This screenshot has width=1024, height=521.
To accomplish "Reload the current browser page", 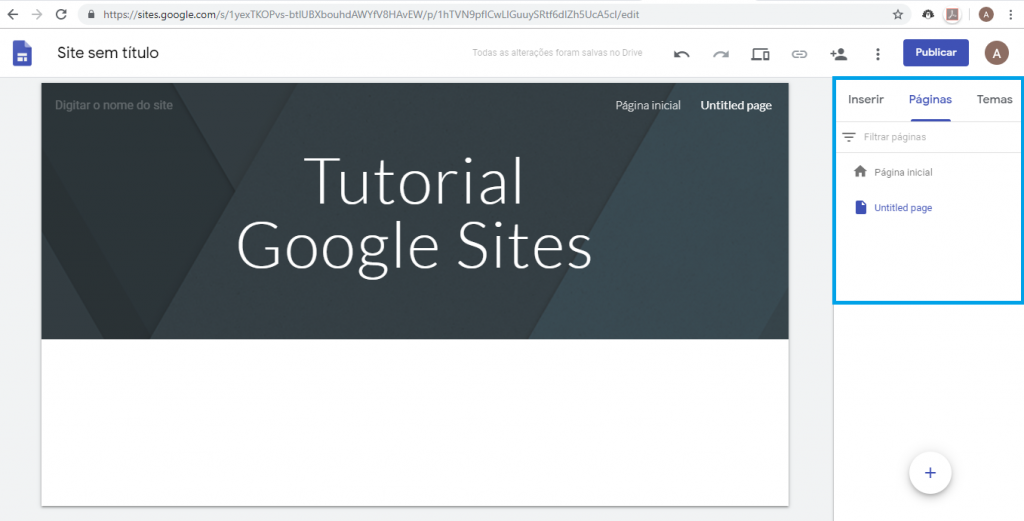I will [61, 14].
